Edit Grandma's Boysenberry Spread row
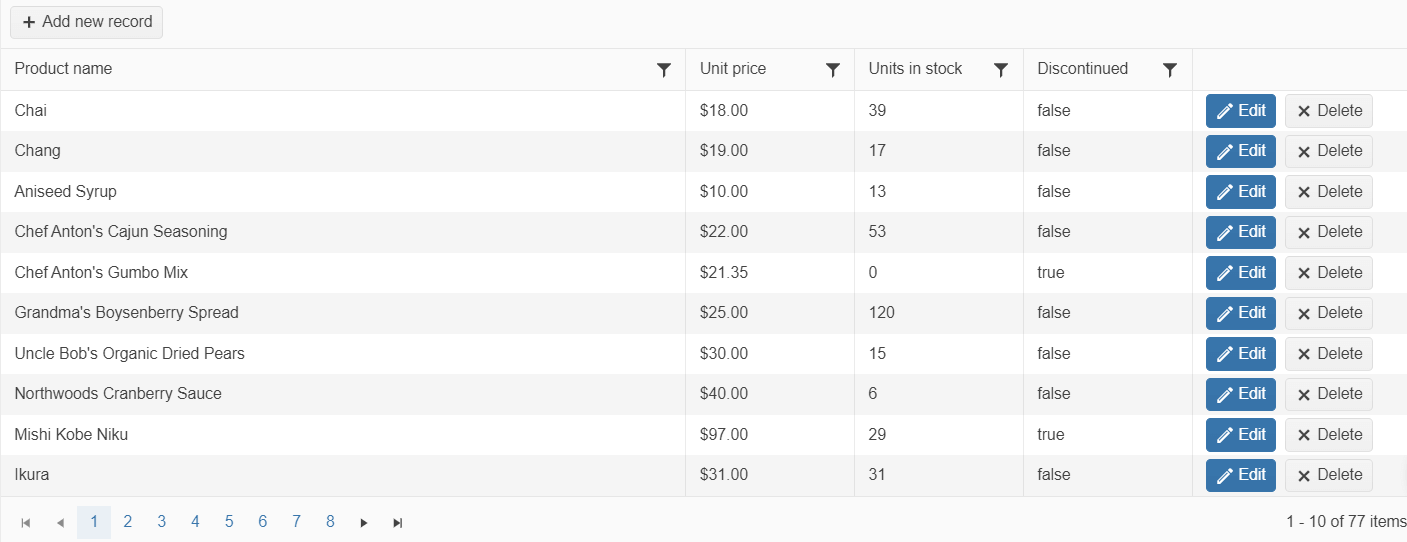The height and width of the screenshot is (542, 1407). coord(1240,313)
